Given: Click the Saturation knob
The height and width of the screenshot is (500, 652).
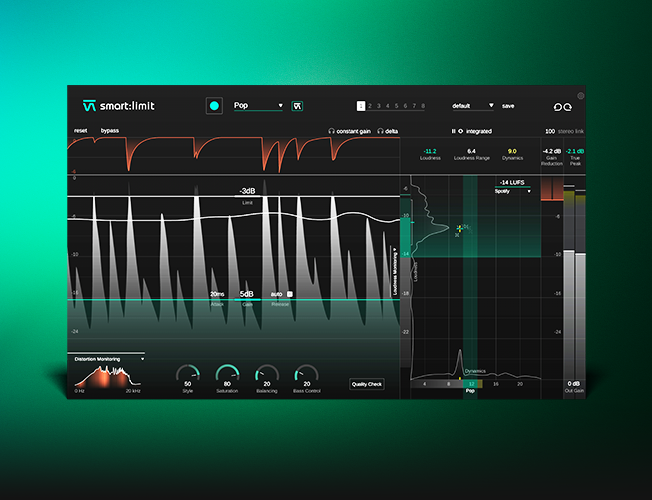Looking at the screenshot, I should [x=227, y=375].
